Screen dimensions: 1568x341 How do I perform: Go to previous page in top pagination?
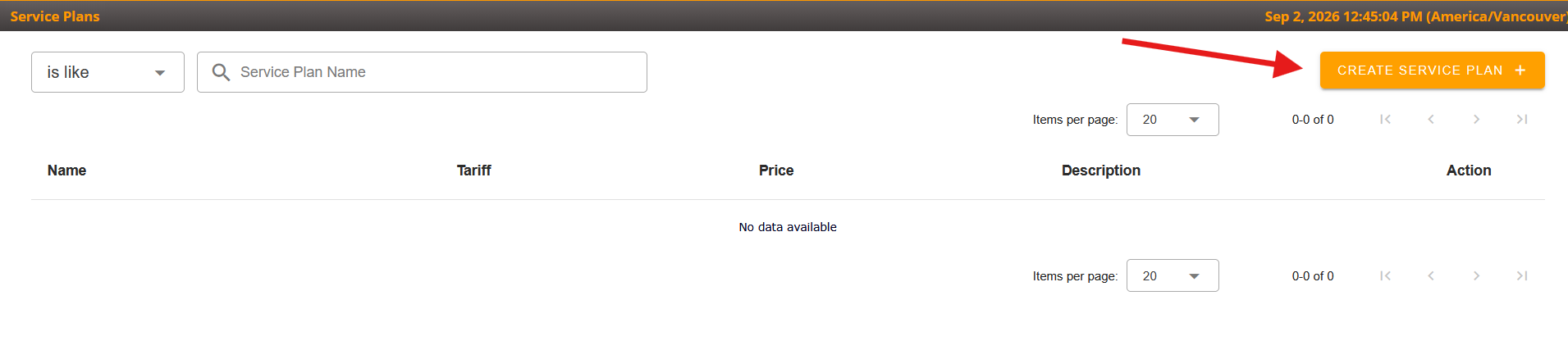pyautogui.click(x=1431, y=120)
